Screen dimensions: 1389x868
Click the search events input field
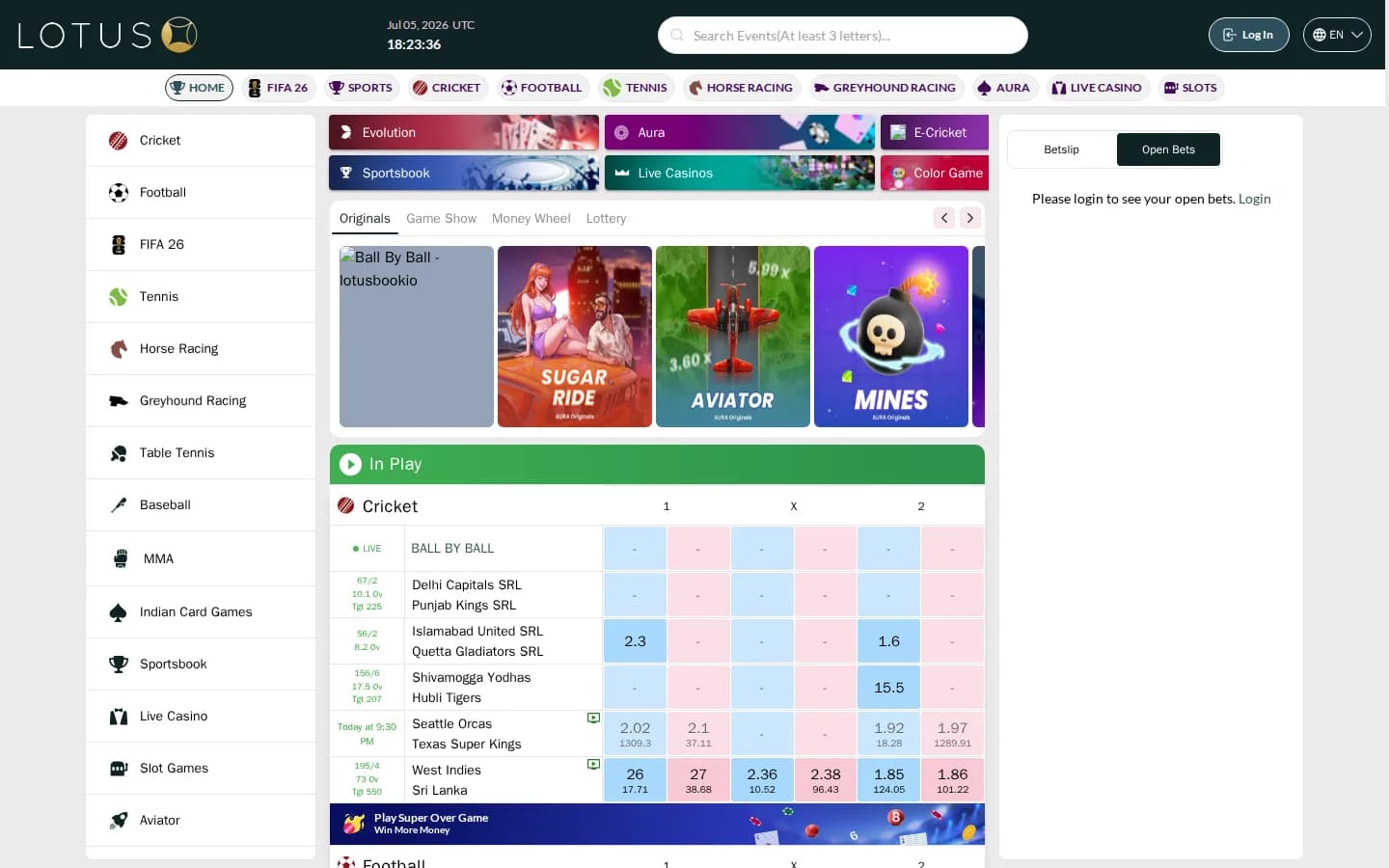(843, 35)
